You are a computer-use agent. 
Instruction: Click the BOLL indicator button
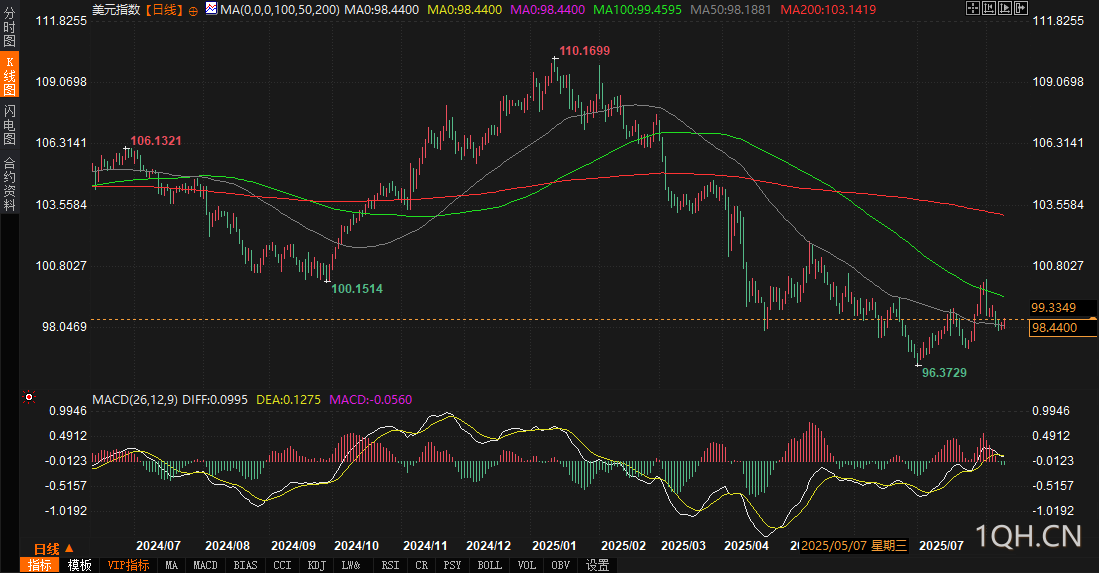click(489, 565)
